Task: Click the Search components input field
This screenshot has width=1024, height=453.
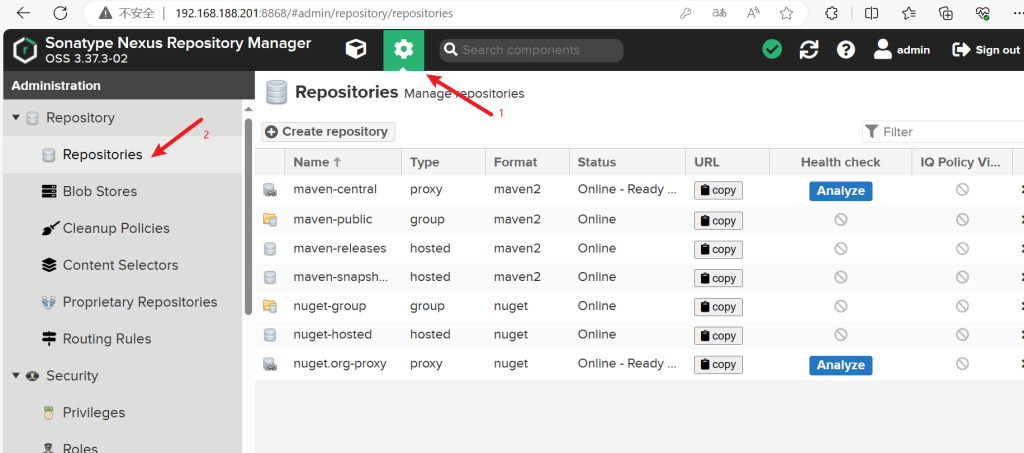Action: pos(540,50)
